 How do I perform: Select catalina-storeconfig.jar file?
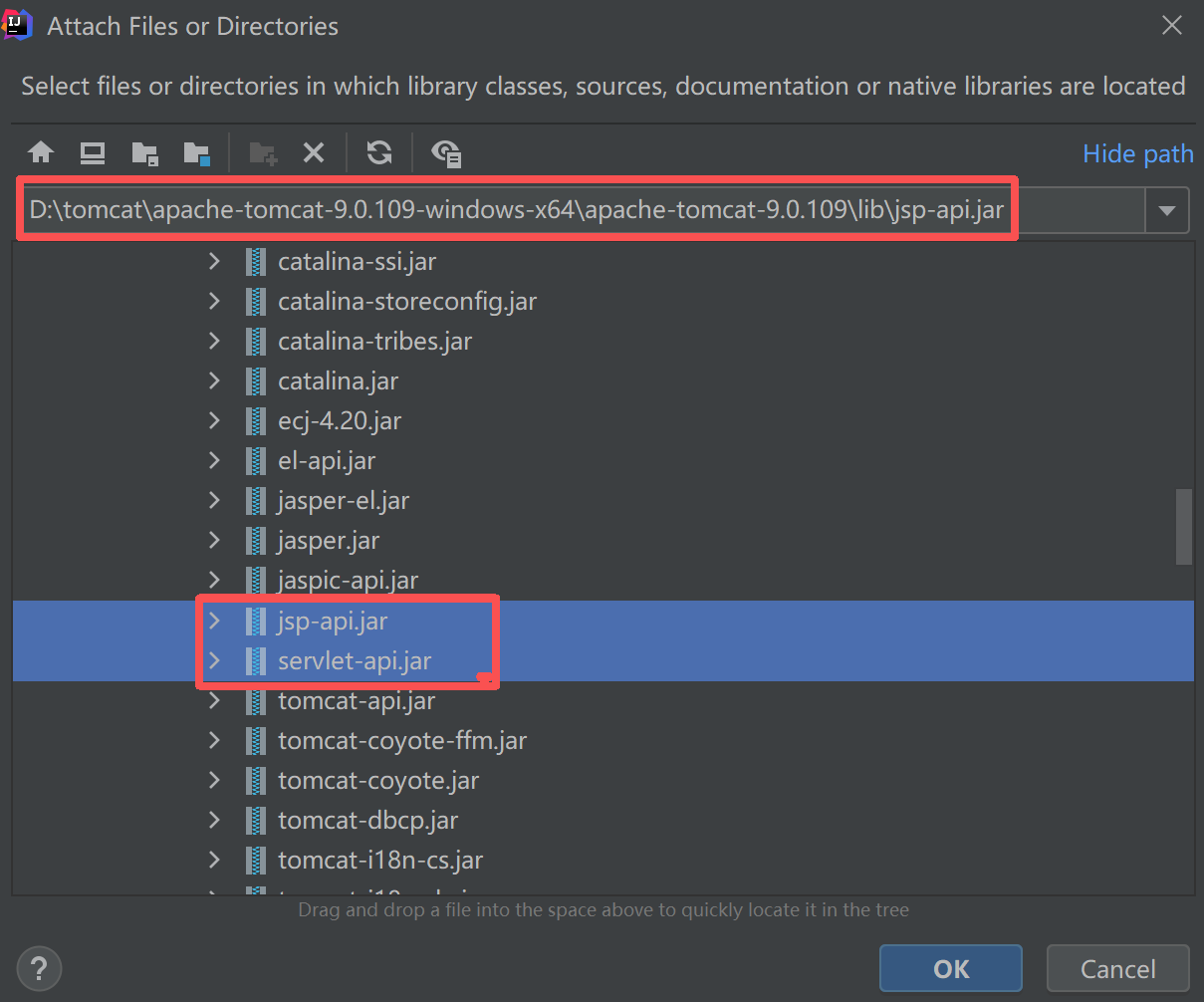[x=407, y=302]
